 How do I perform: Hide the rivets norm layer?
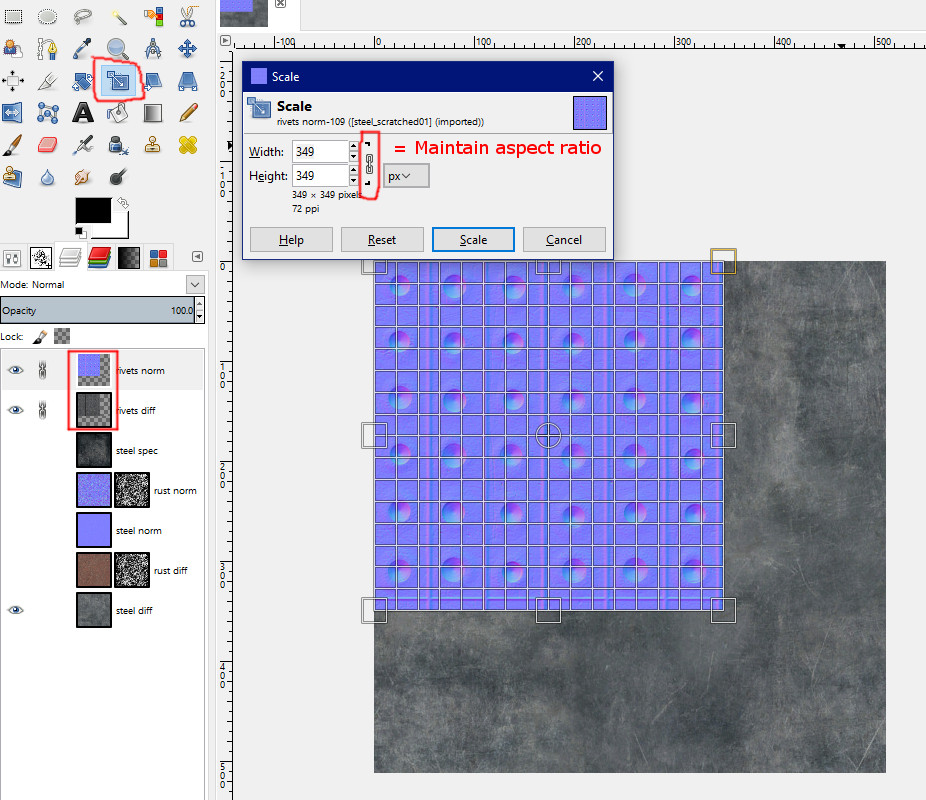point(15,370)
